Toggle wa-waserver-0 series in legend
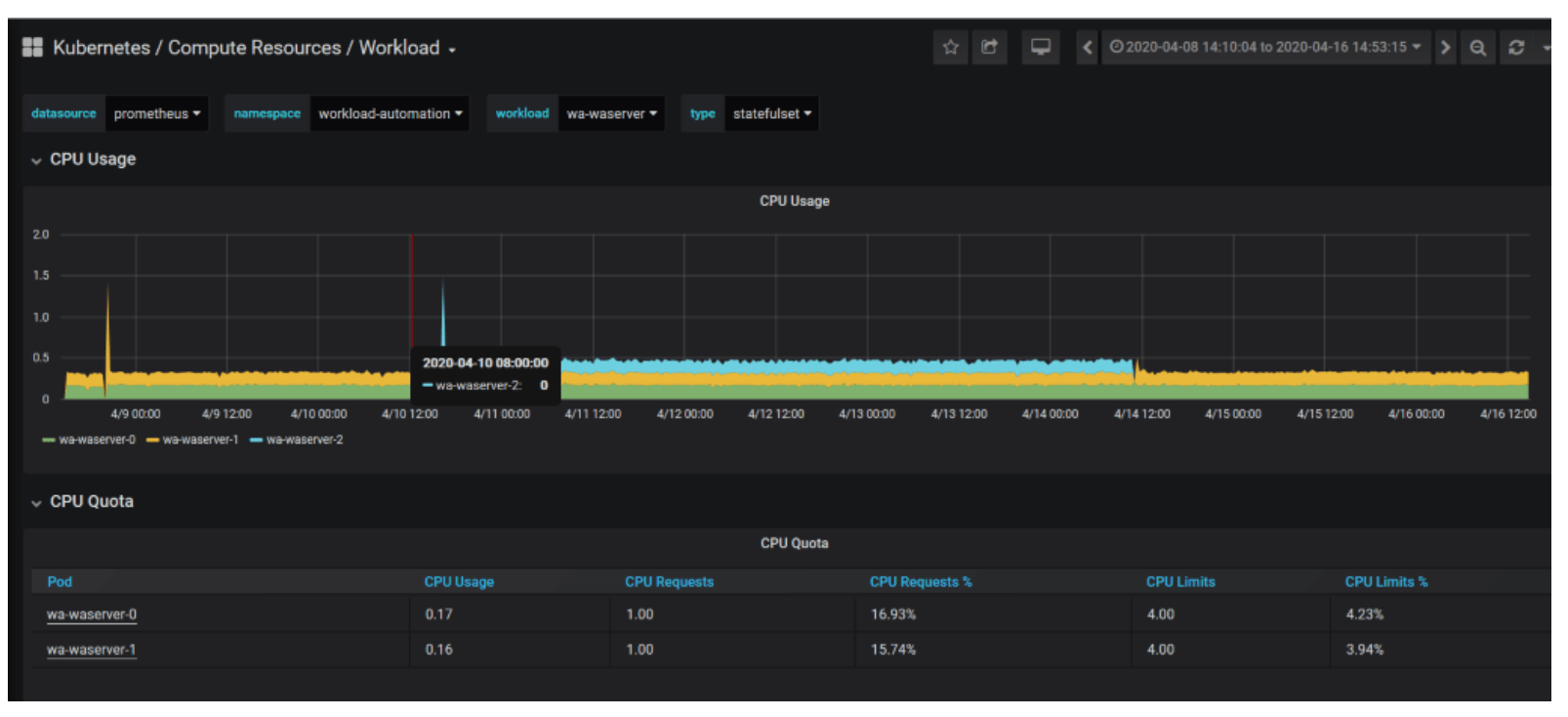This screenshot has width=1568, height=717. (97, 440)
